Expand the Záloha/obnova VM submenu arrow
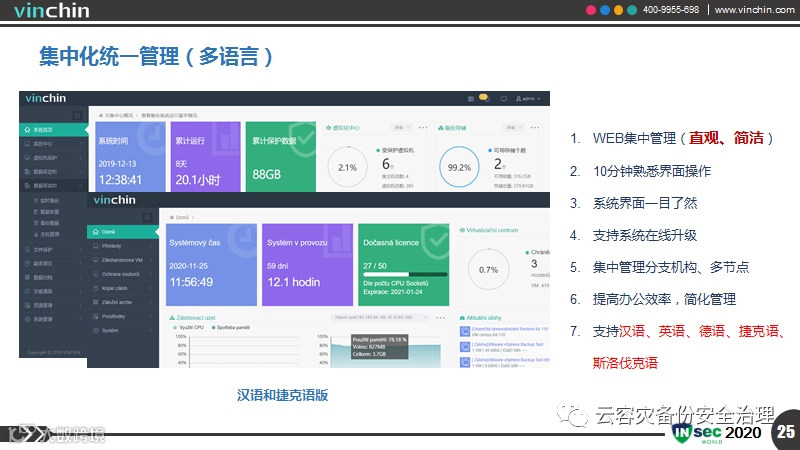 [x=151, y=260]
